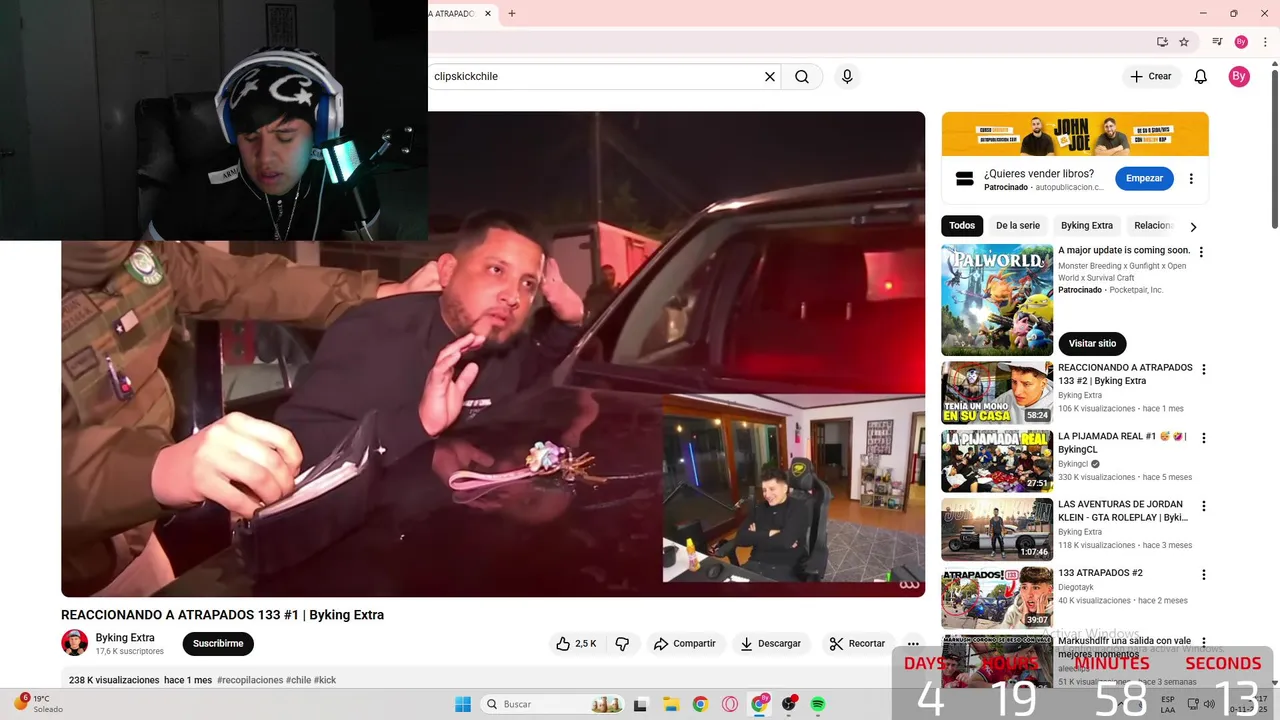Open Chrome media controls icon
The height and width of the screenshot is (720, 1280).
point(1217,42)
